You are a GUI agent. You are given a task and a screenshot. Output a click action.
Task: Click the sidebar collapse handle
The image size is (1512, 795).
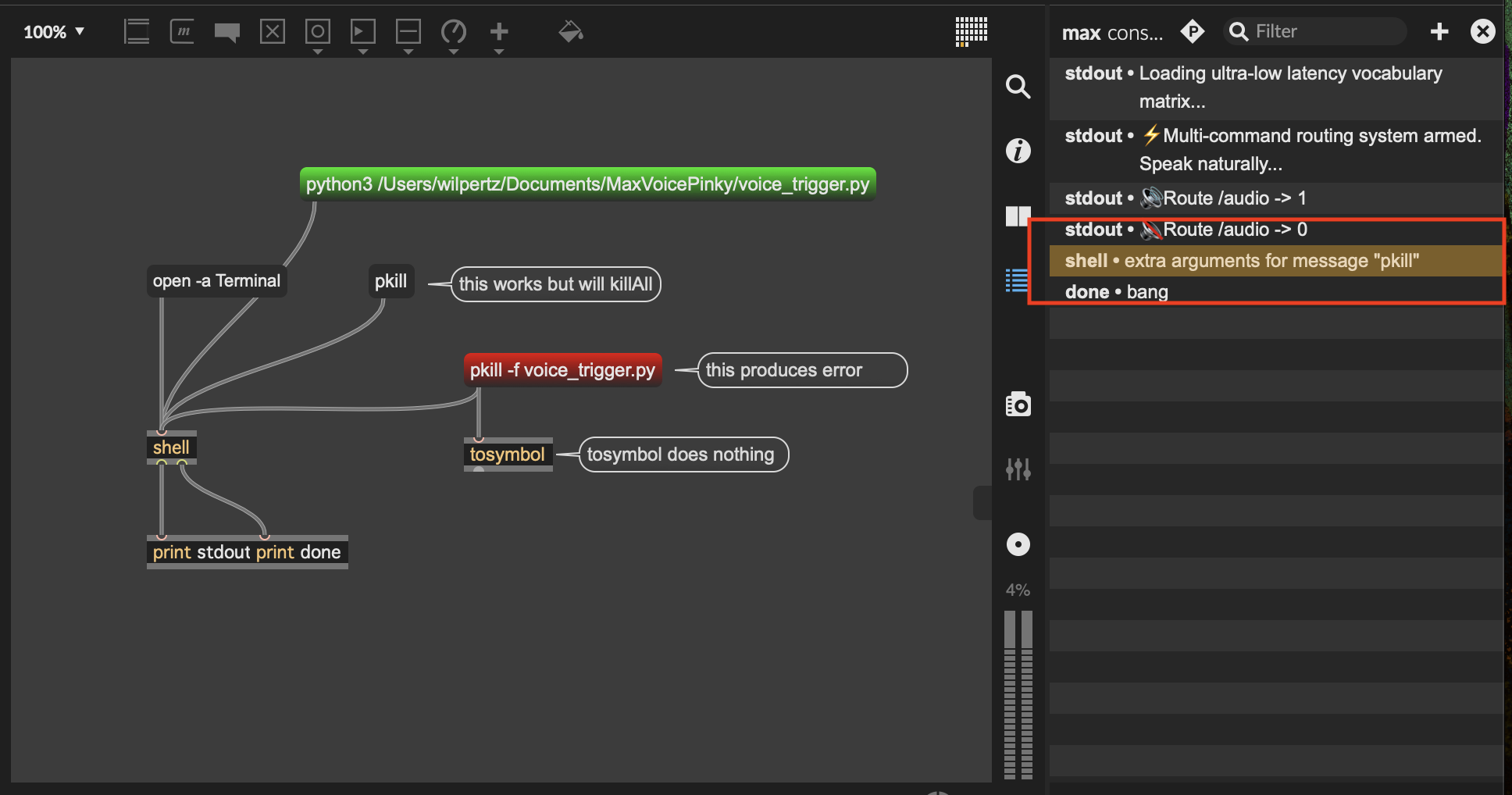pyautogui.click(x=982, y=503)
